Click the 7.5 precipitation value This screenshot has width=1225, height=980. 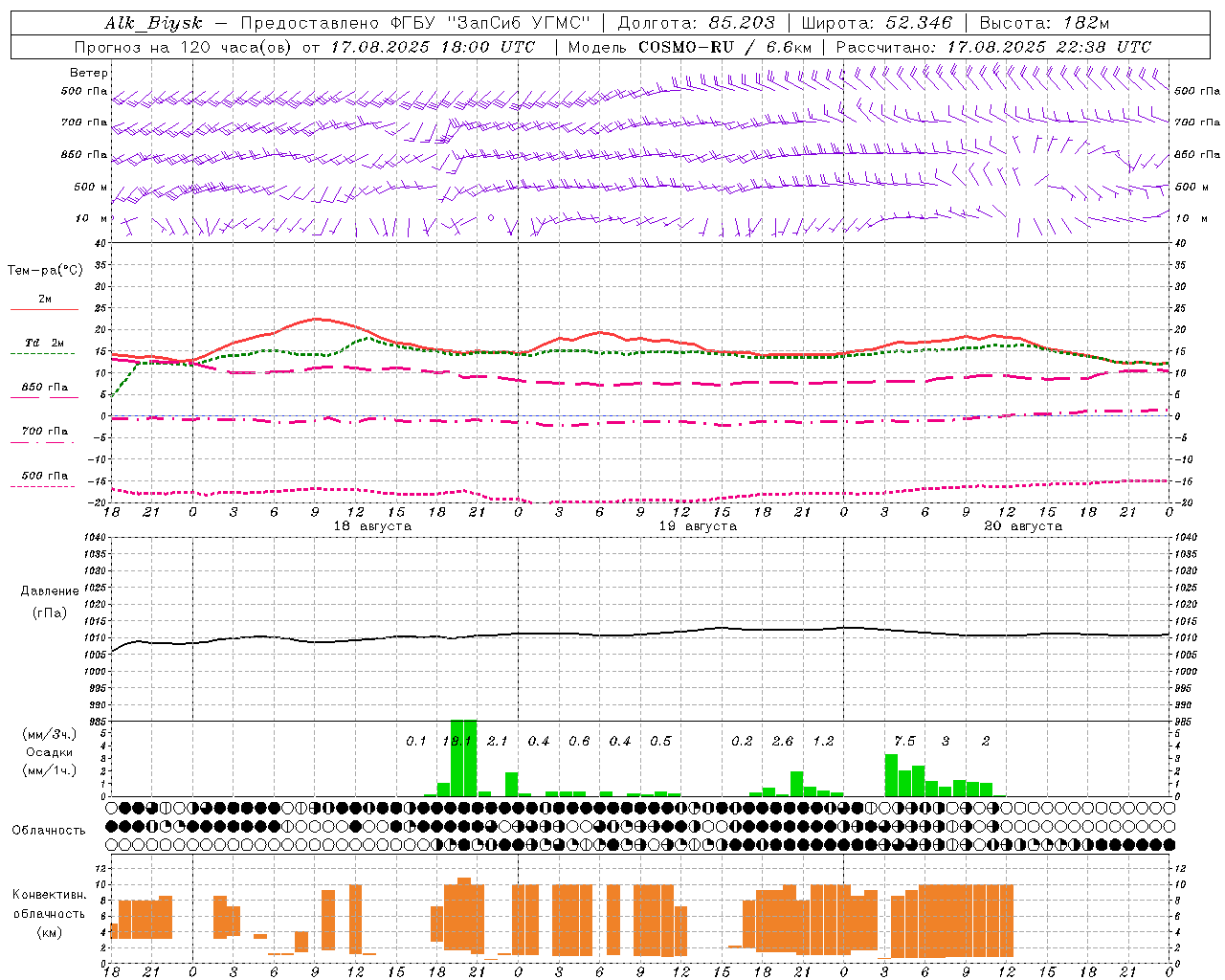[904, 741]
